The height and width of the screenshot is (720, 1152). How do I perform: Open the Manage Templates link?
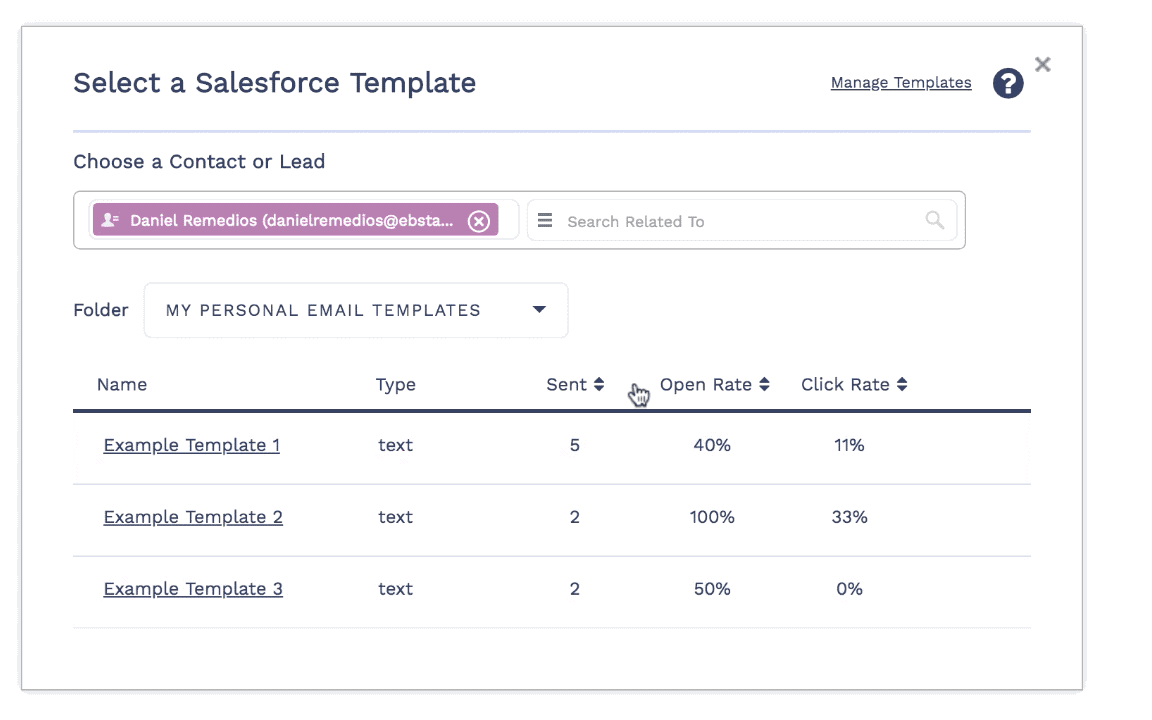coord(900,83)
